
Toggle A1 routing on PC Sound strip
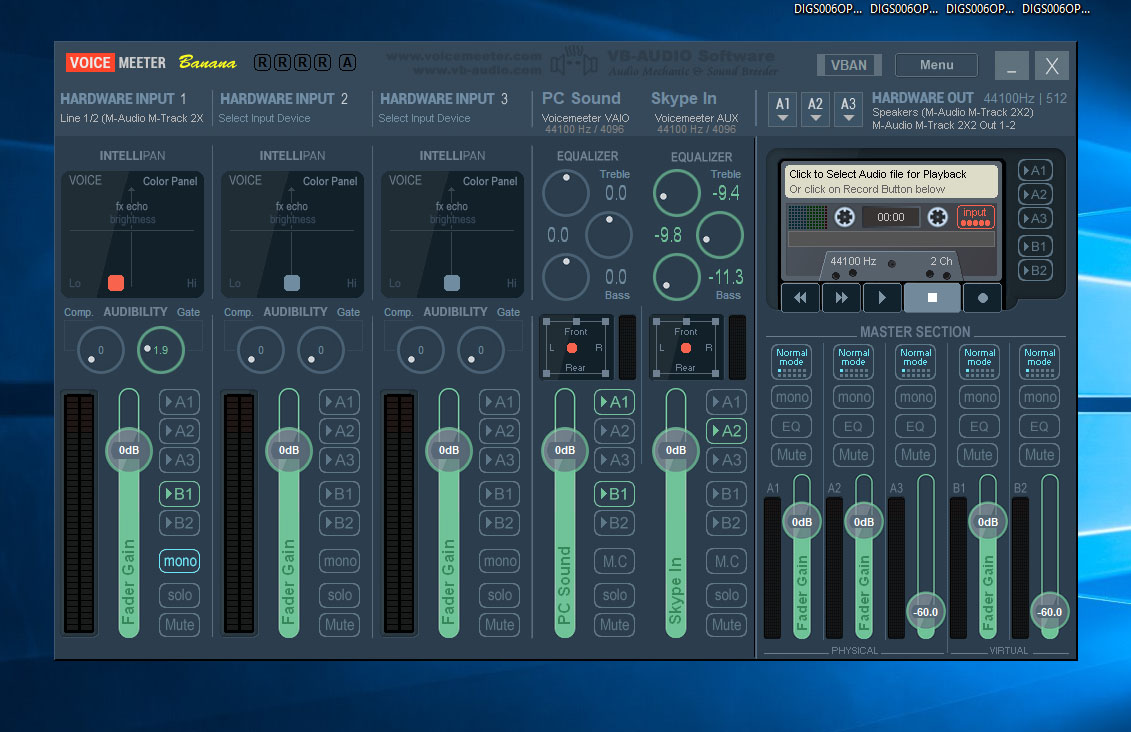click(x=614, y=402)
